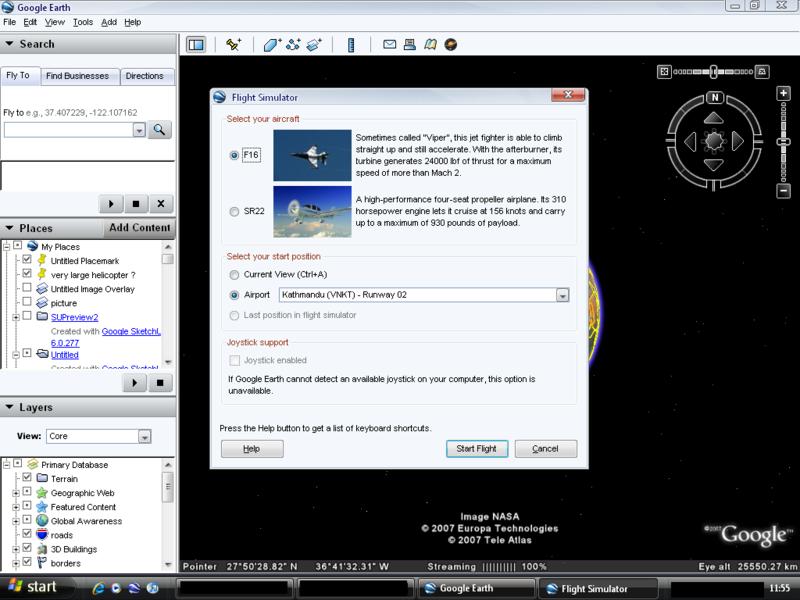
Task: Open the Layers View dropdown
Action: (x=144, y=437)
